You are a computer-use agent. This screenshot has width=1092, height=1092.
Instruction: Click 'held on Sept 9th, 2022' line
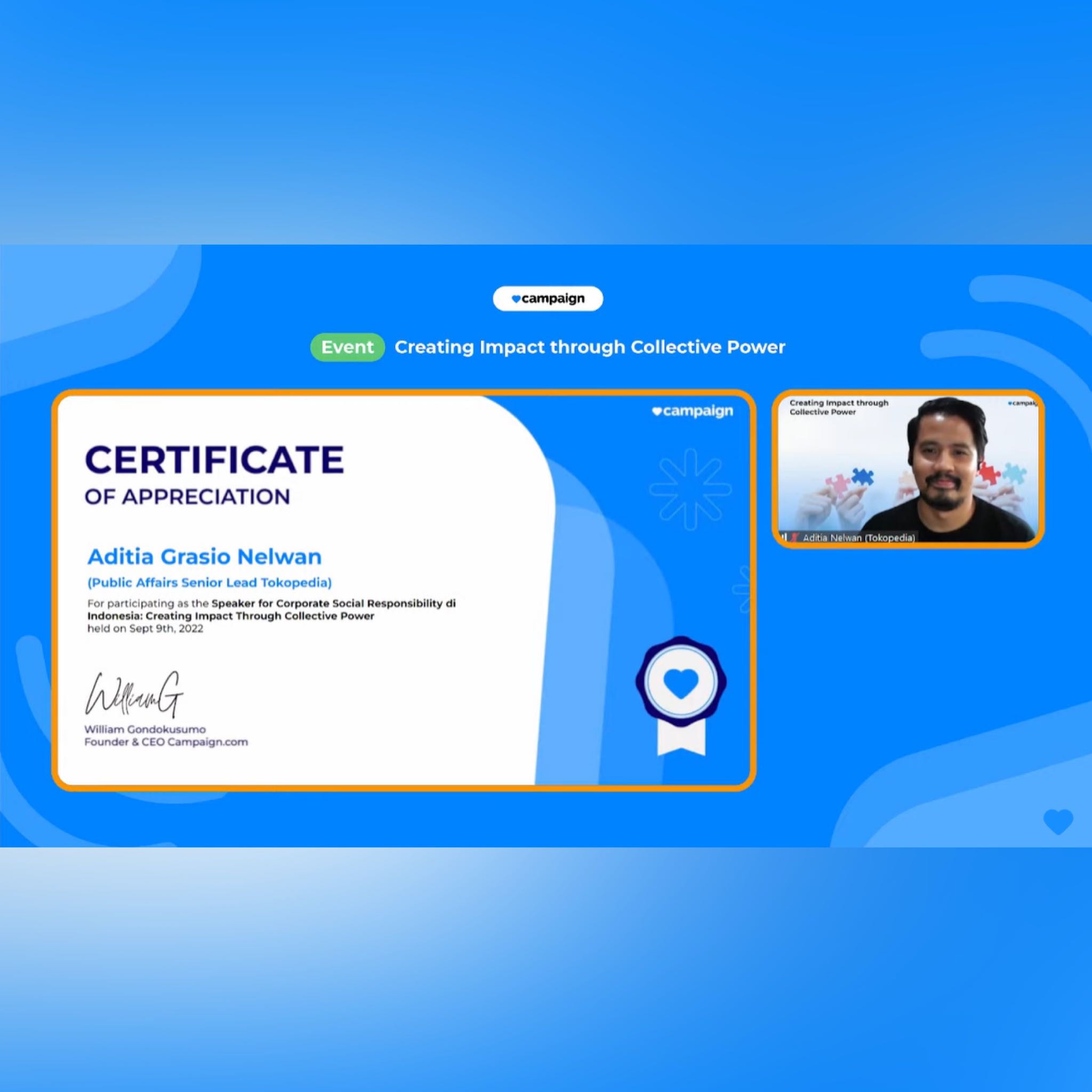(x=145, y=629)
